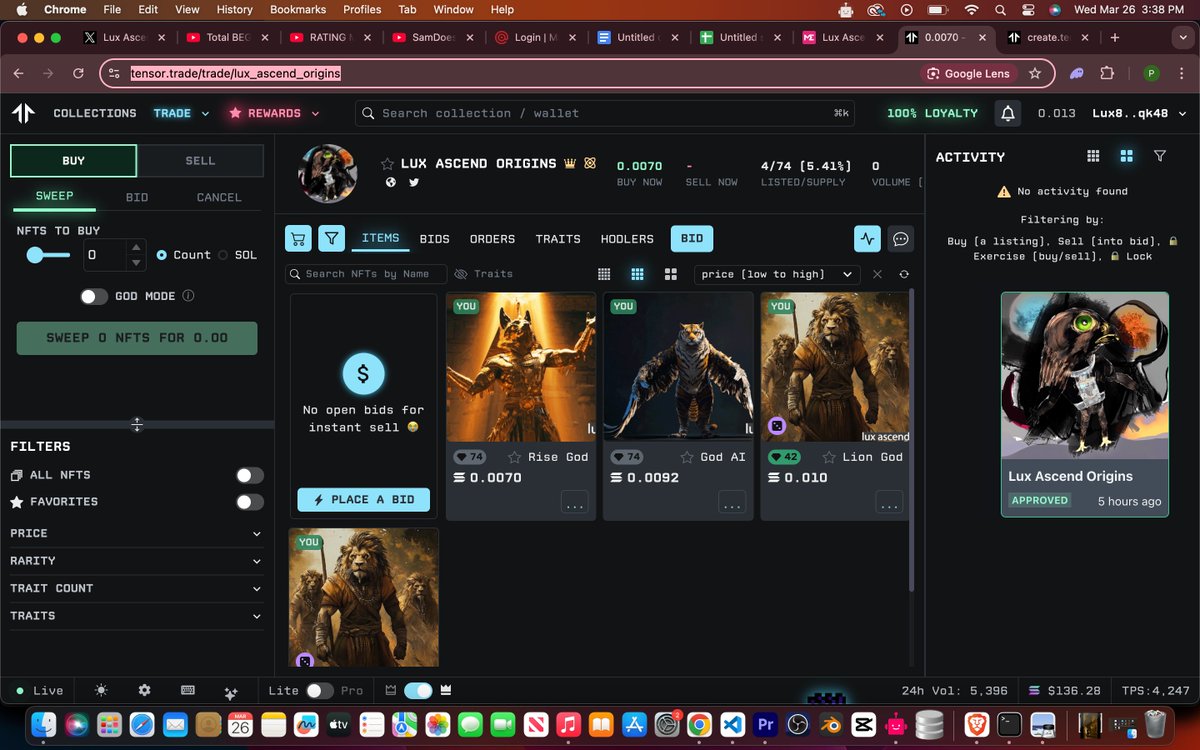1200x750 pixels.
Task: Click the panel resize collapse handle above Filters
Action: coord(137,424)
